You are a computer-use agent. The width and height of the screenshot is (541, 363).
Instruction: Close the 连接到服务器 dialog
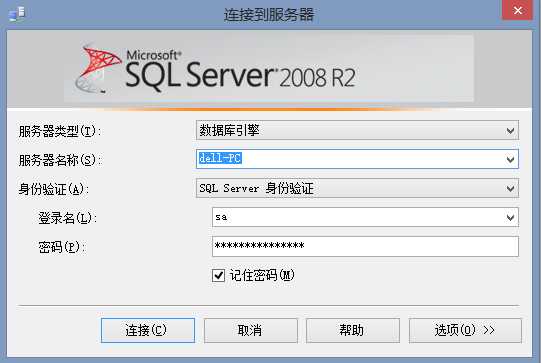click(517, 10)
